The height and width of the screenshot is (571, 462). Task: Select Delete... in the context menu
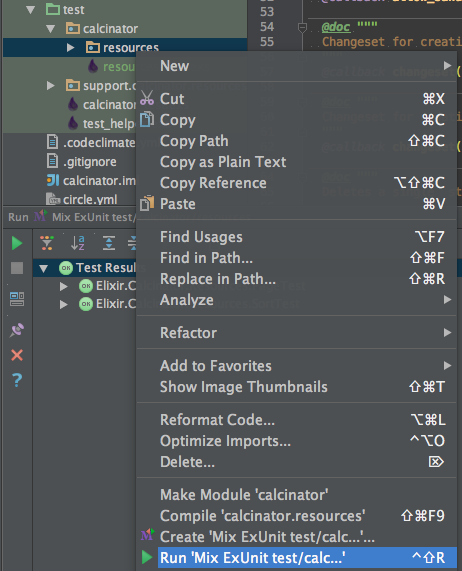coord(296,462)
